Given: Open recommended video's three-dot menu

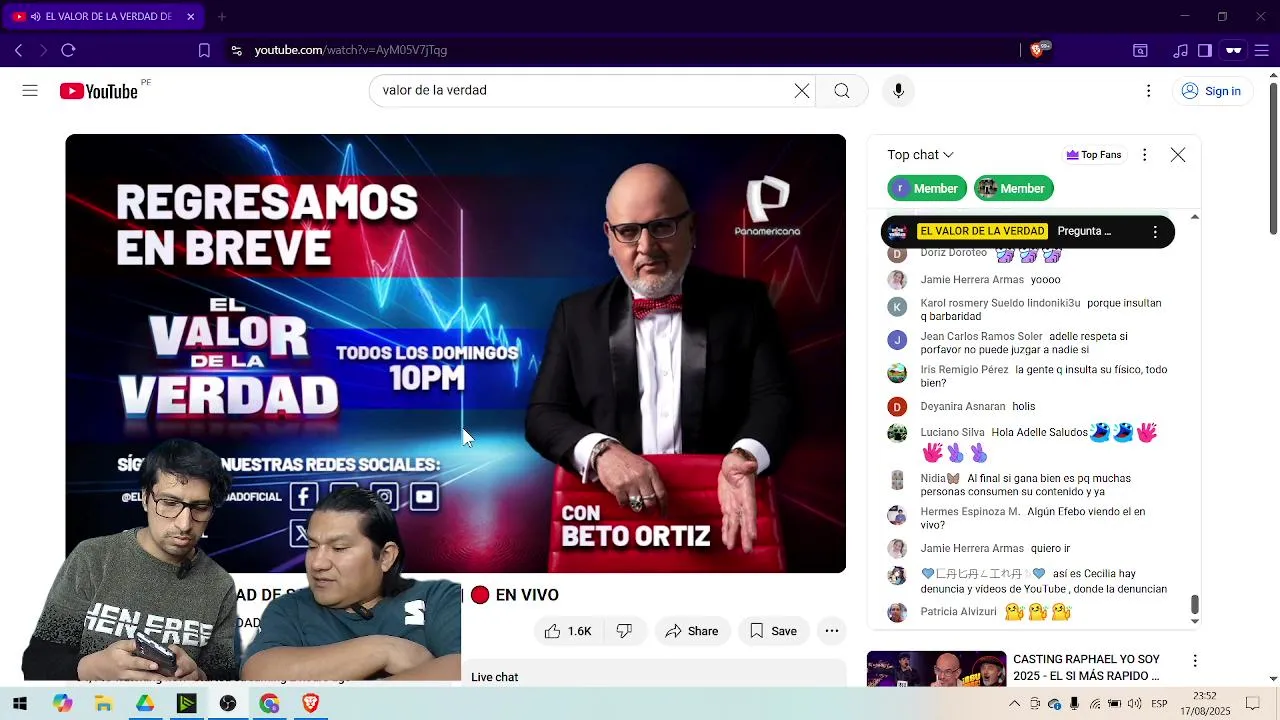Looking at the screenshot, I should coord(1195,661).
